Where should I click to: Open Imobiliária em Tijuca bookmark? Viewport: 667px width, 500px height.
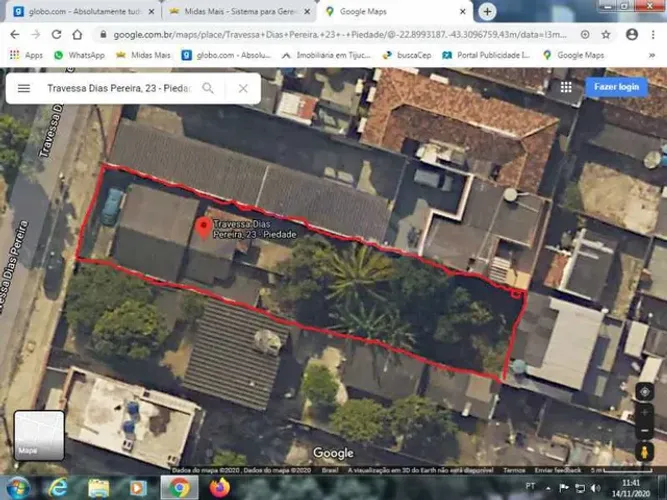pos(326,55)
